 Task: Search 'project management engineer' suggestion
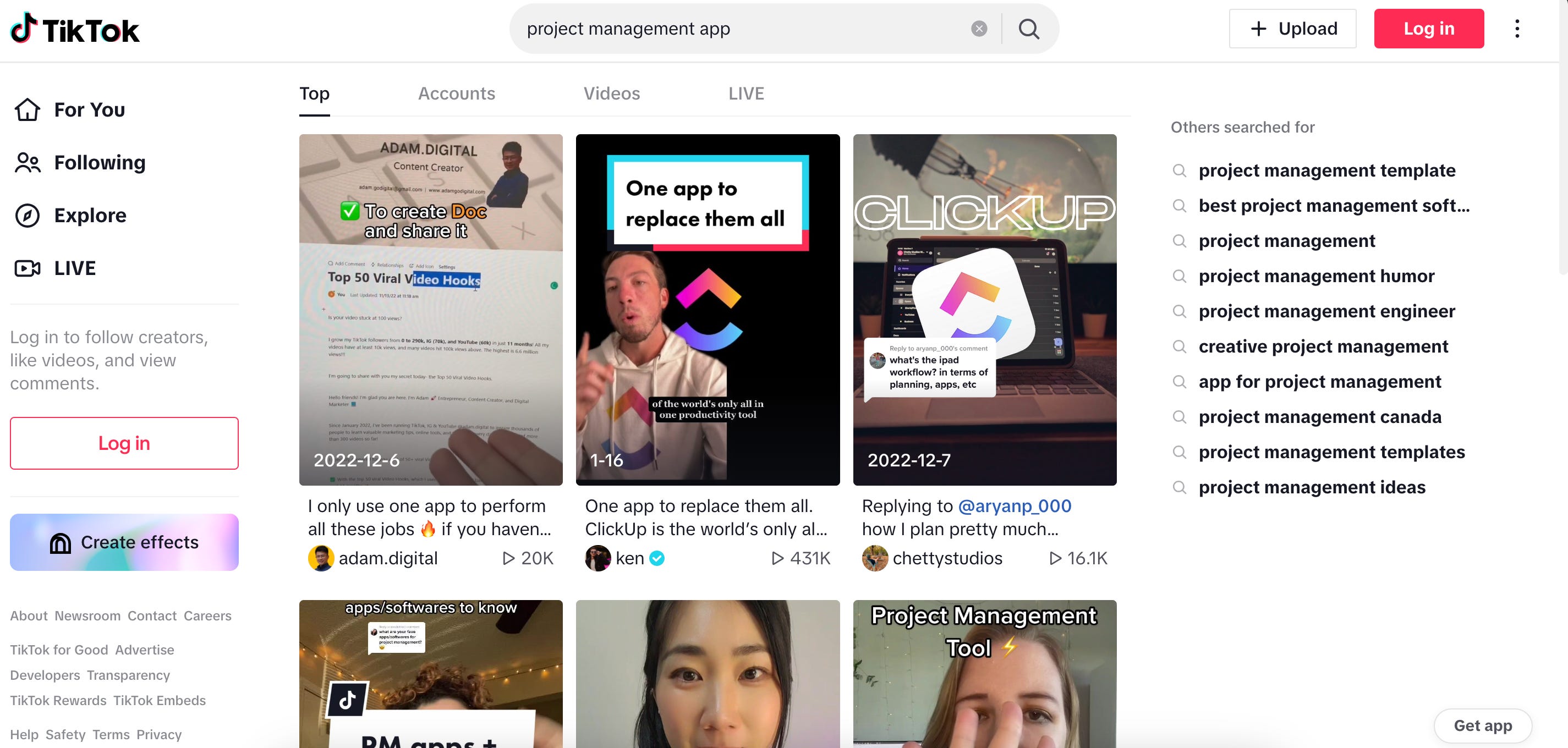[1327, 312]
